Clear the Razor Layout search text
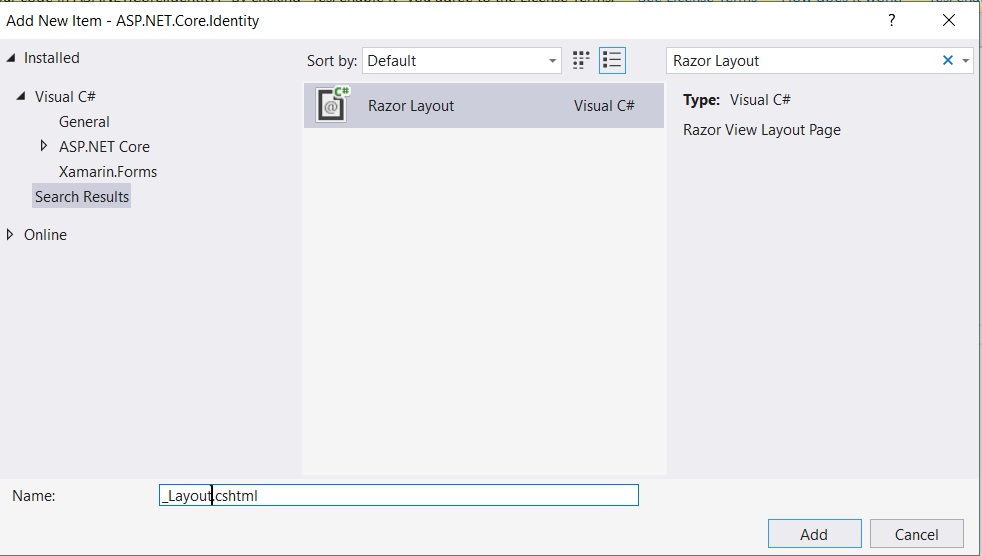This screenshot has height=556, width=982. pos(948,60)
